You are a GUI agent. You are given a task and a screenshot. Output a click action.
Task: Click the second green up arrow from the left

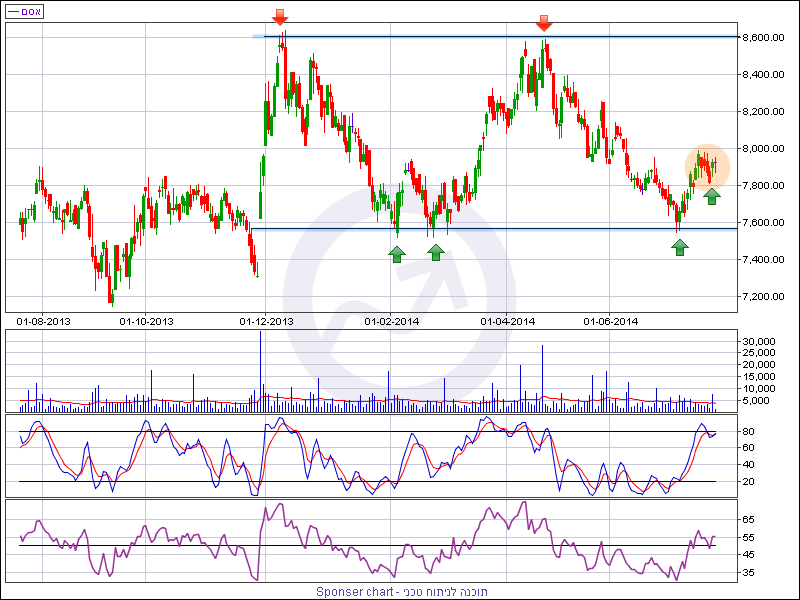pyautogui.click(x=436, y=252)
